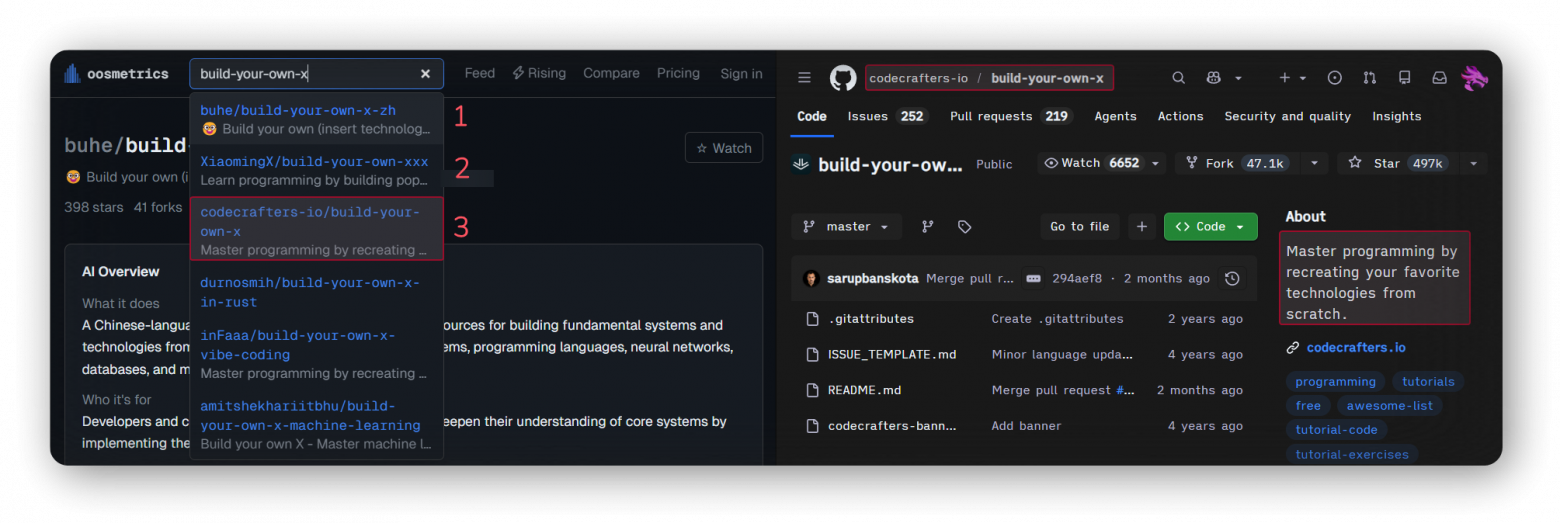Screen dimensions: 1560x523
Task: Click the tutorial-code topic tag
Action: (1336, 430)
